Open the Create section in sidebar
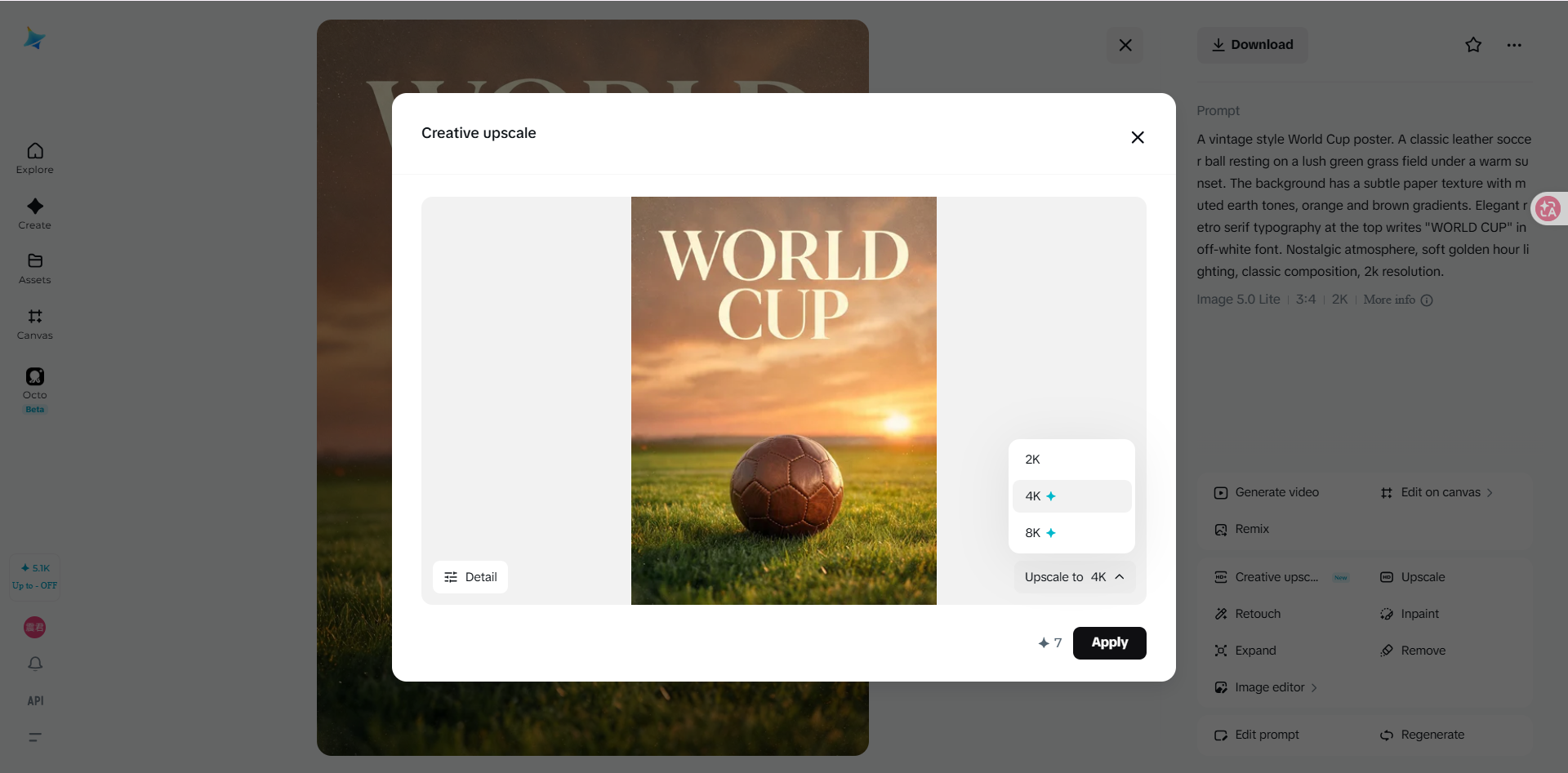This screenshot has height=773, width=1568. [x=35, y=214]
